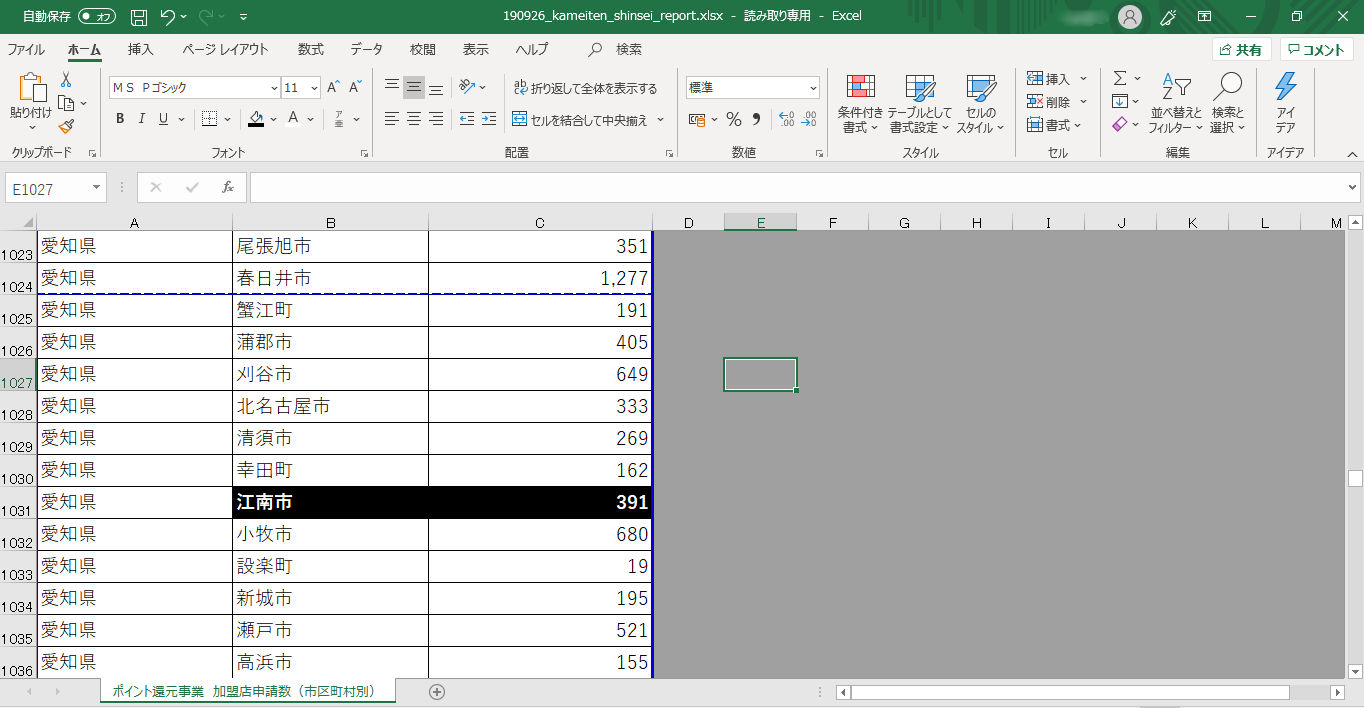This screenshot has height=708, width=1364.
Task: Expand the formula bar chevron
Action: tap(1353, 187)
